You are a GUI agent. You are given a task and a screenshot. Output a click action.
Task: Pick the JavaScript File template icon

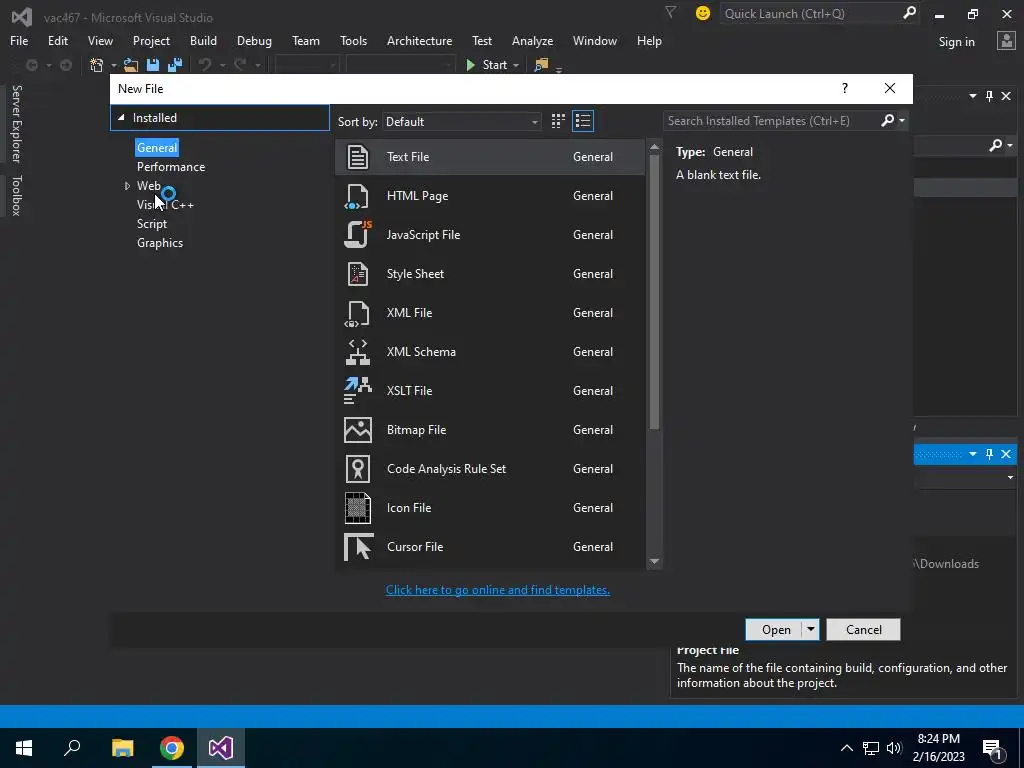pyautogui.click(x=358, y=234)
